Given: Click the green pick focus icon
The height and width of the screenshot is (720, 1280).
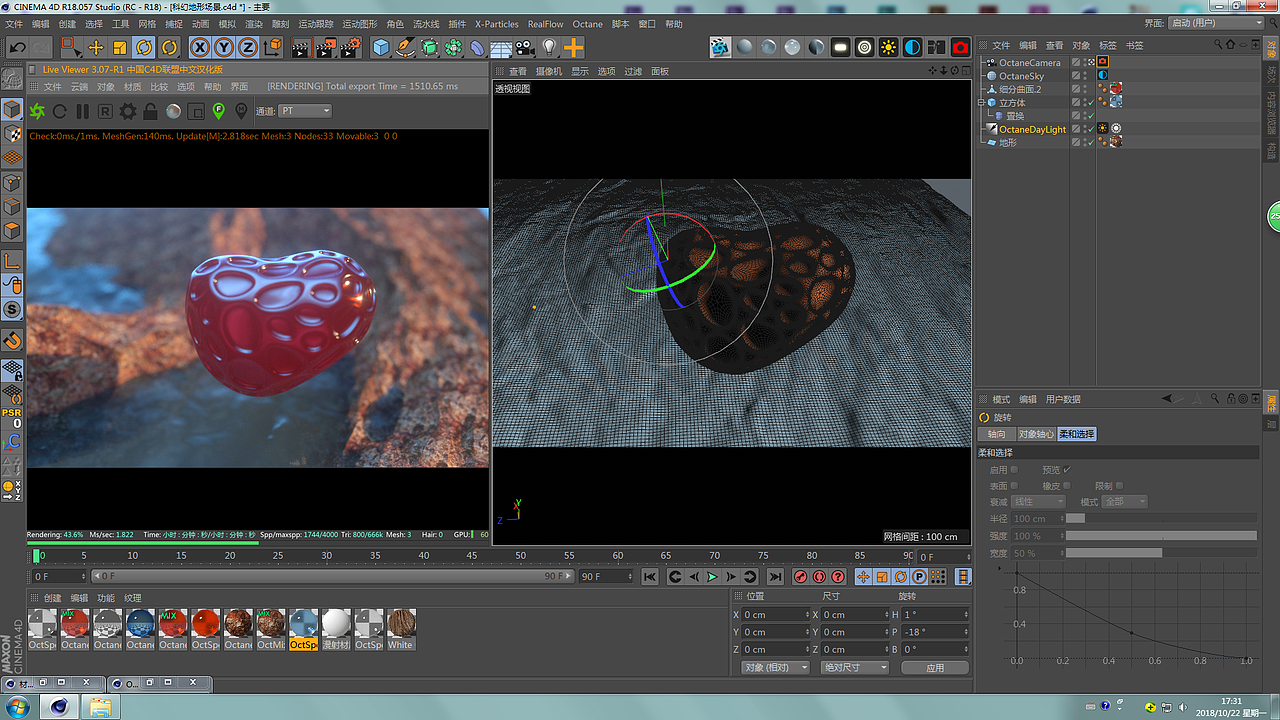Looking at the screenshot, I should tap(219, 111).
